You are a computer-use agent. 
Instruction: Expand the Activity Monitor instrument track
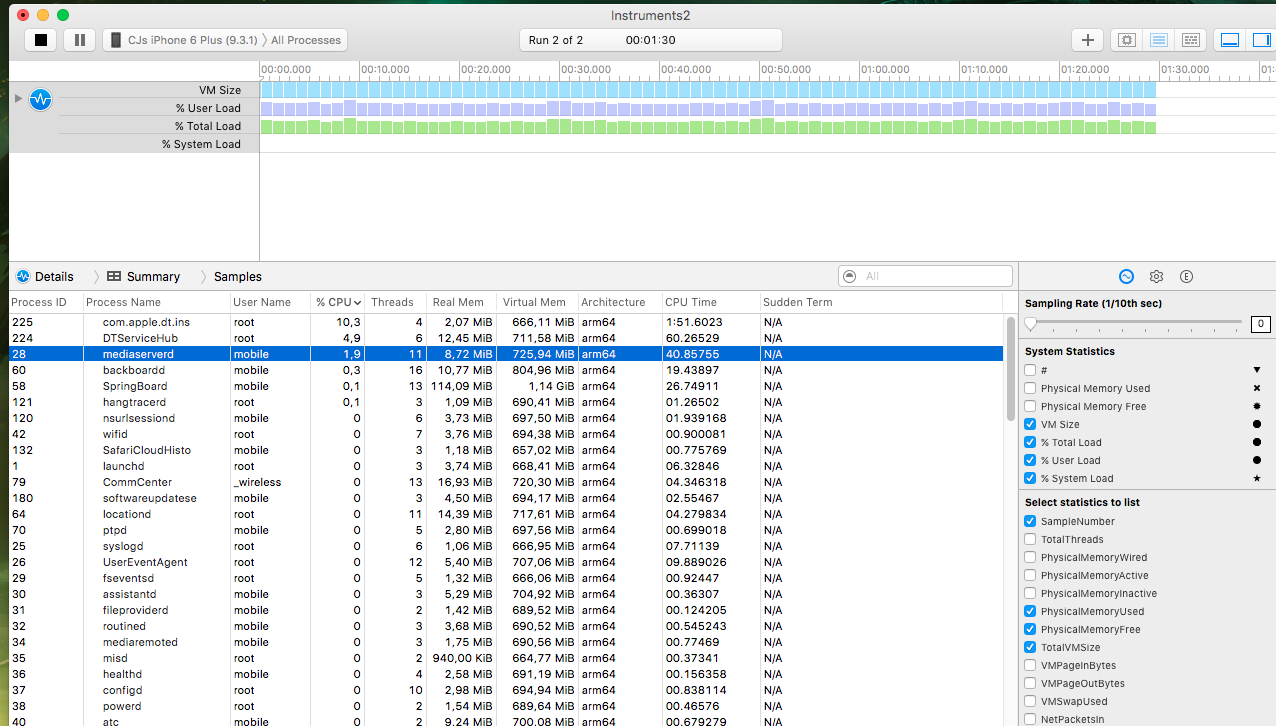tap(18, 98)
